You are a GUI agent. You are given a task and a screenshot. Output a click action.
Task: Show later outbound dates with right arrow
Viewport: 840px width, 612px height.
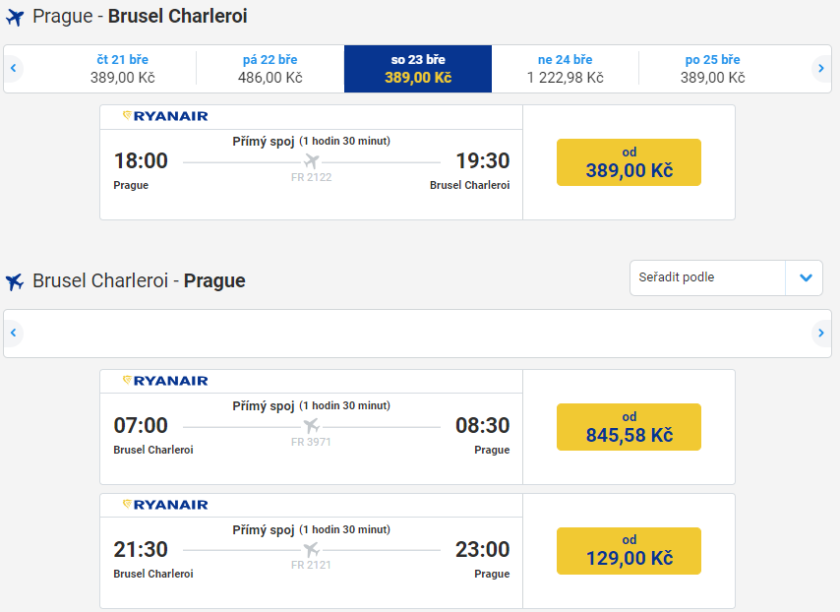[x=821, y=69]
